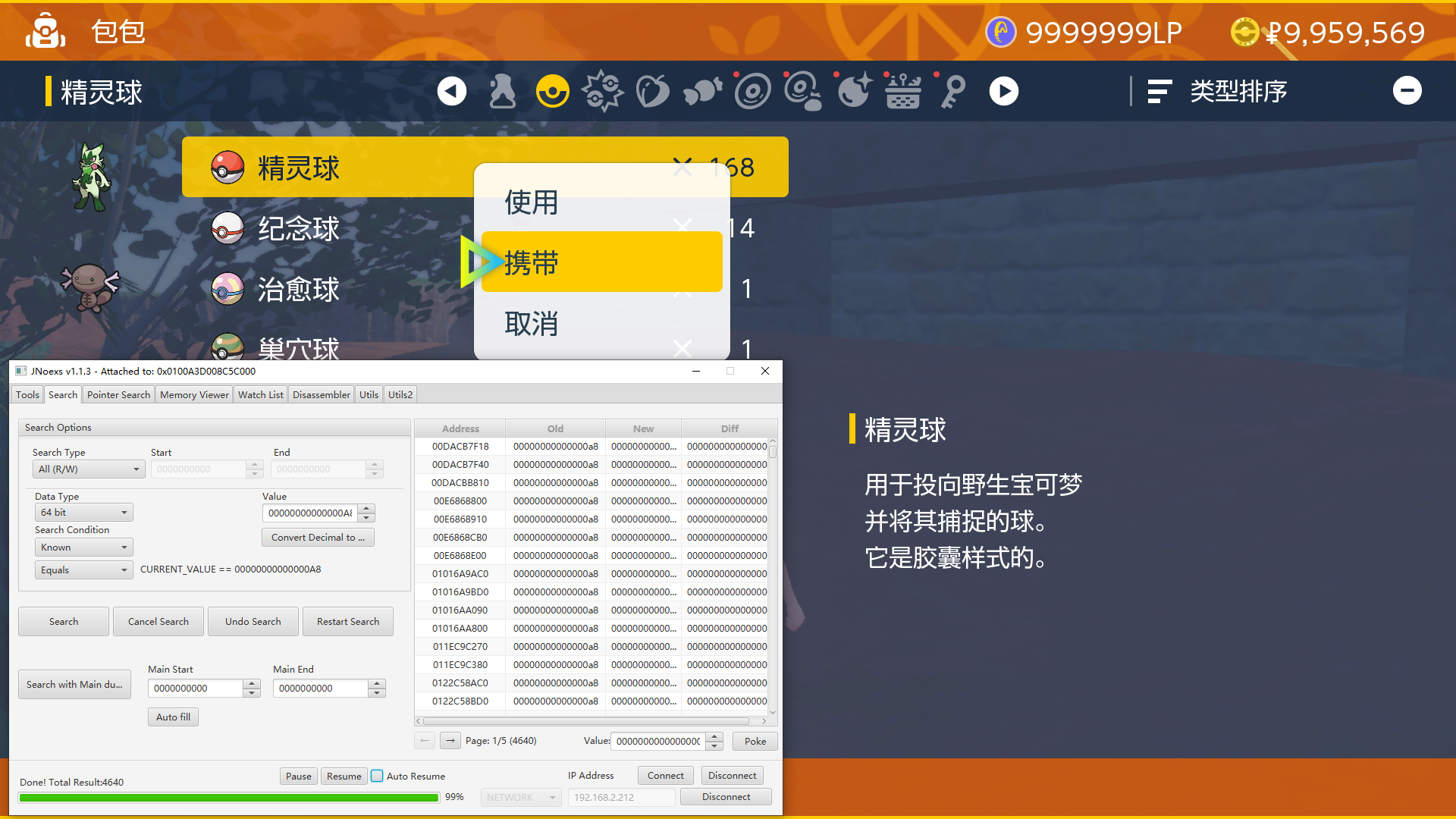Image resolution: width=1456 pixels, height=819 pixels.
Task: Click the results table horizontal scrollbar
Action: pyautogui.click(x=591, y=721)
